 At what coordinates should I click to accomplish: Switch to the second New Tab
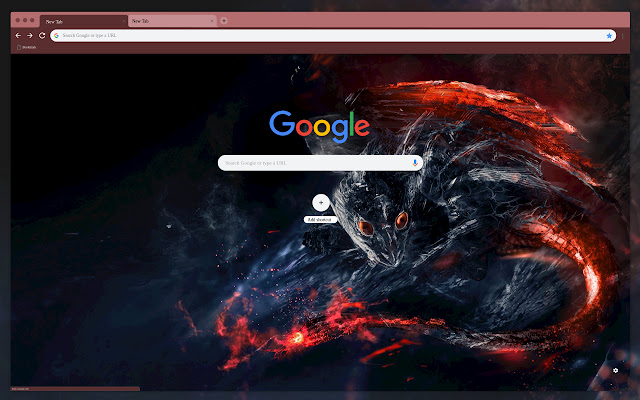(172, 21)
